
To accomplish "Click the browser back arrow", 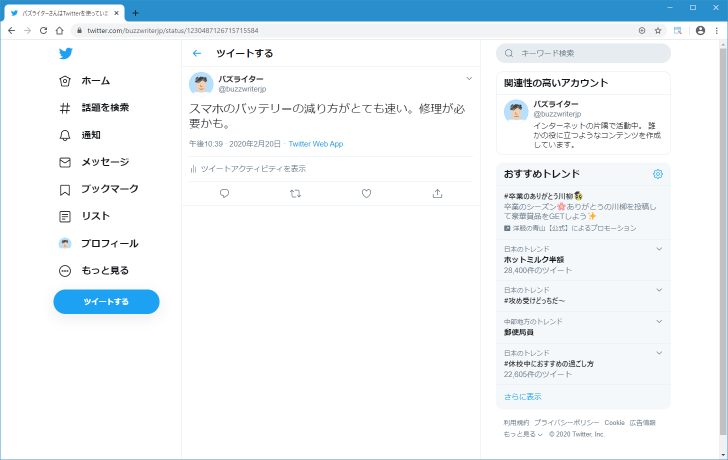I will point(12,31).
